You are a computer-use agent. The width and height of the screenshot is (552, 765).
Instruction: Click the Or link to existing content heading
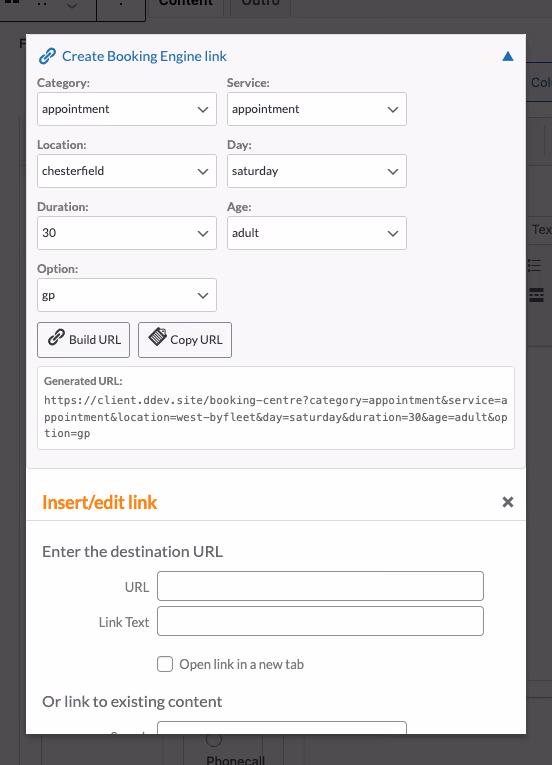coord(132,702)
